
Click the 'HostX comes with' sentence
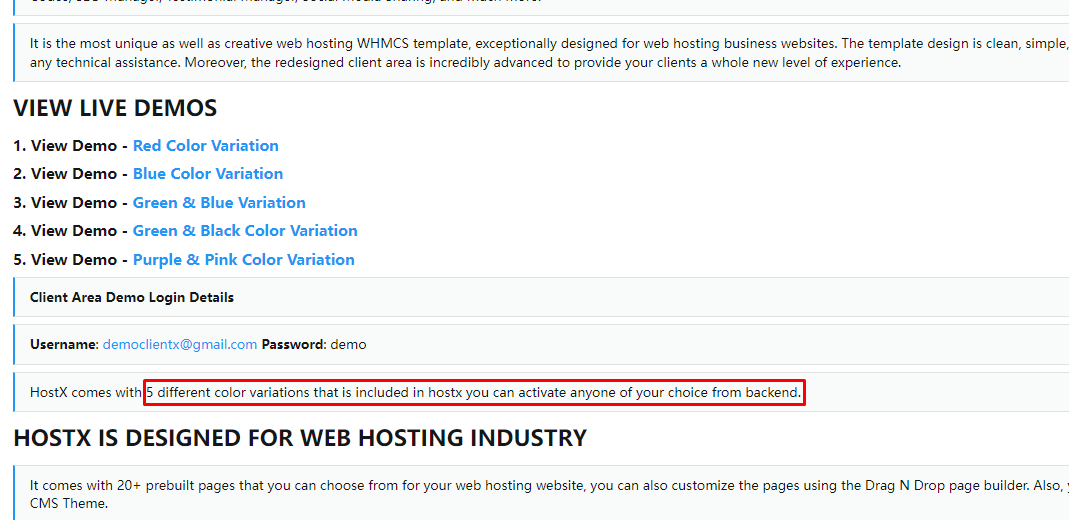415,393
